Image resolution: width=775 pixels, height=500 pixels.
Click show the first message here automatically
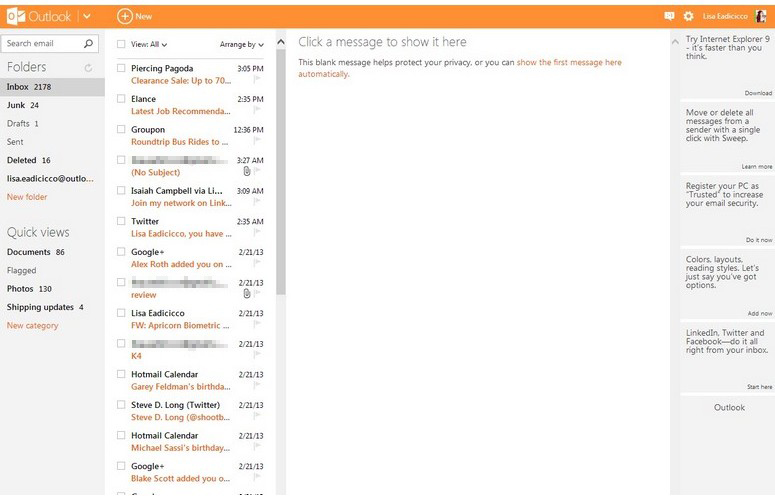[460, 68]
